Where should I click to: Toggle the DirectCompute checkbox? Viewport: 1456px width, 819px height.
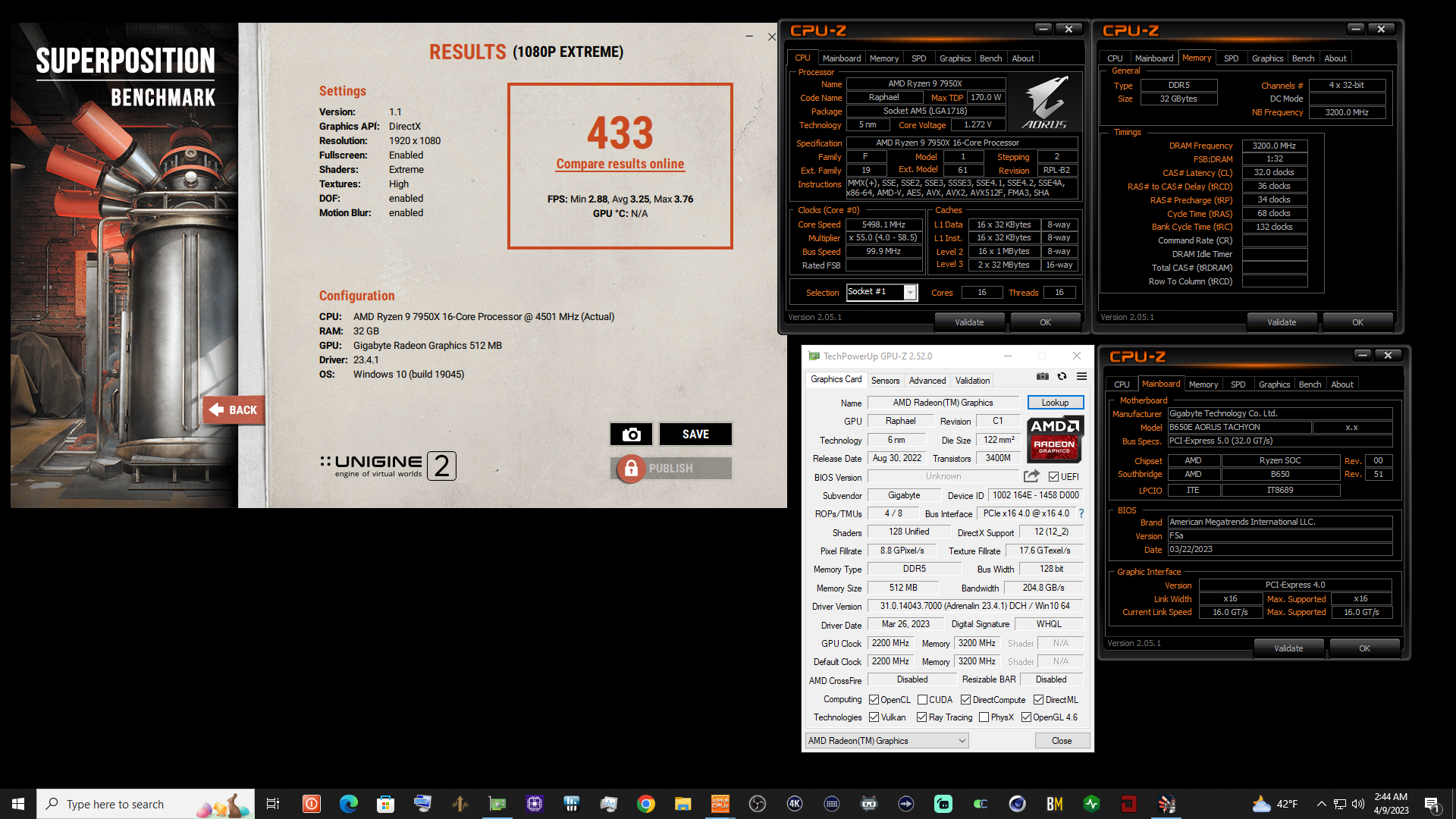tap(965, 699)
